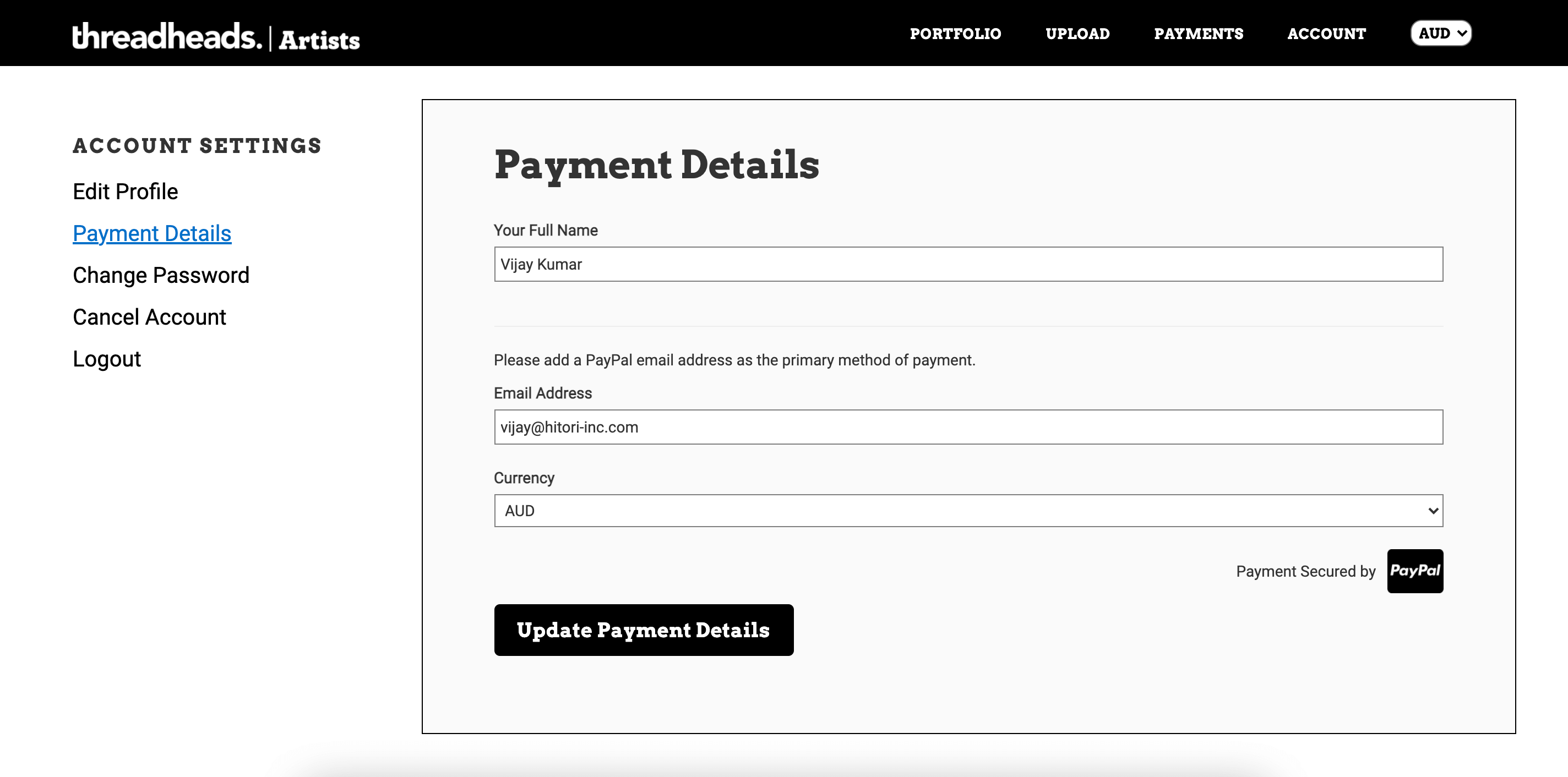The height and width of the screenshot is (777, 1568).
Task: Click the Payment Details heading
Action: (x=657, y=165)
